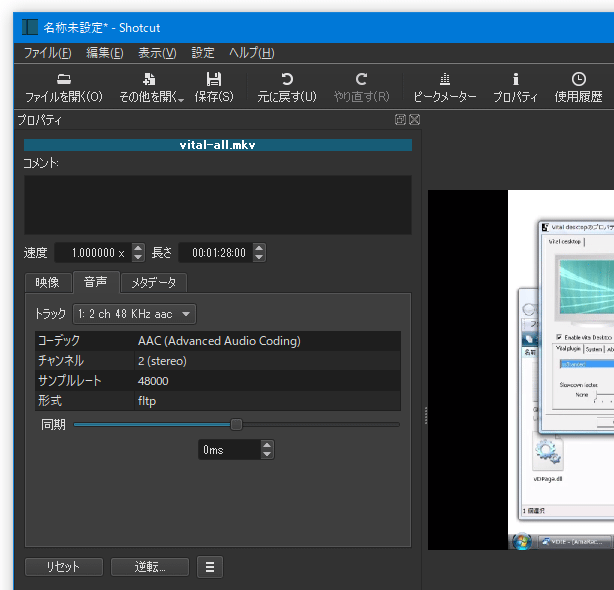
Task: Increase speed with the up arrow
Action: pyautogui.click(x=138, y=248)
